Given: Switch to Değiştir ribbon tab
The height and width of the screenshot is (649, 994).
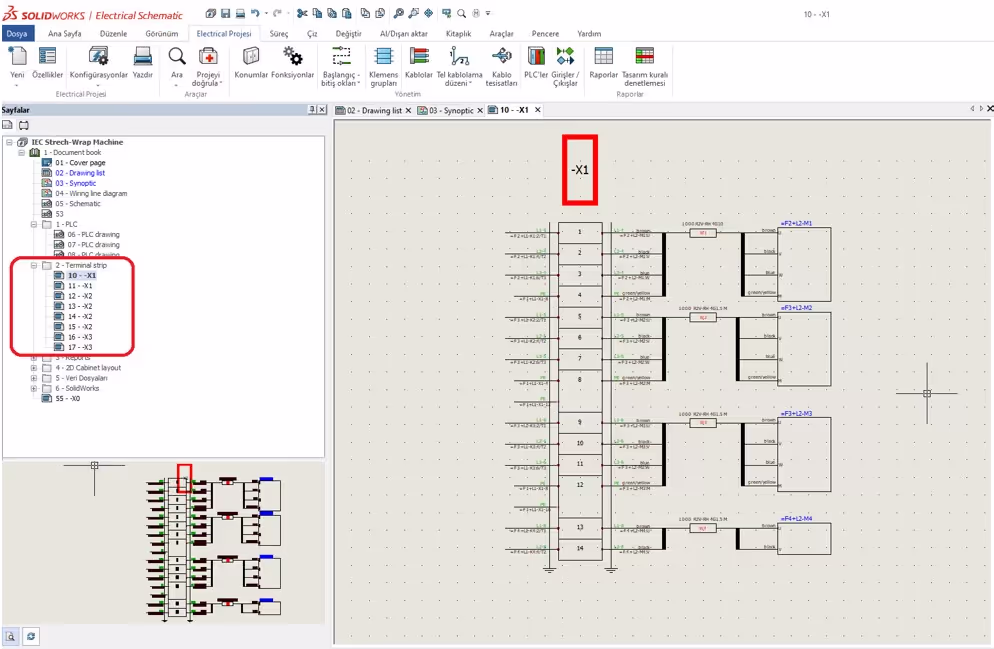Looking at the screenshot, I should 348,34.
